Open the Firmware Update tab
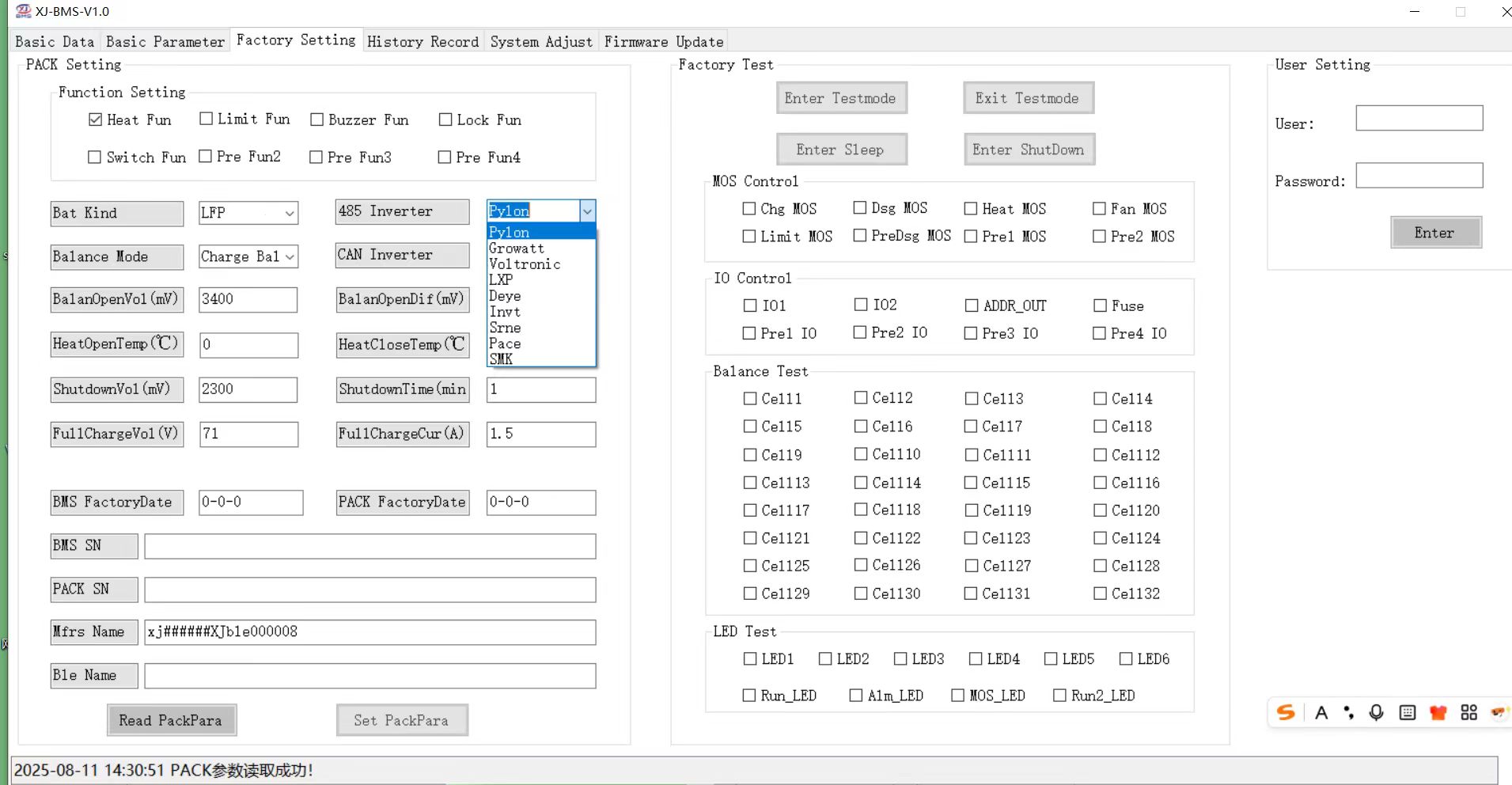Screen dimensions: 1512x785 point(664,42)
